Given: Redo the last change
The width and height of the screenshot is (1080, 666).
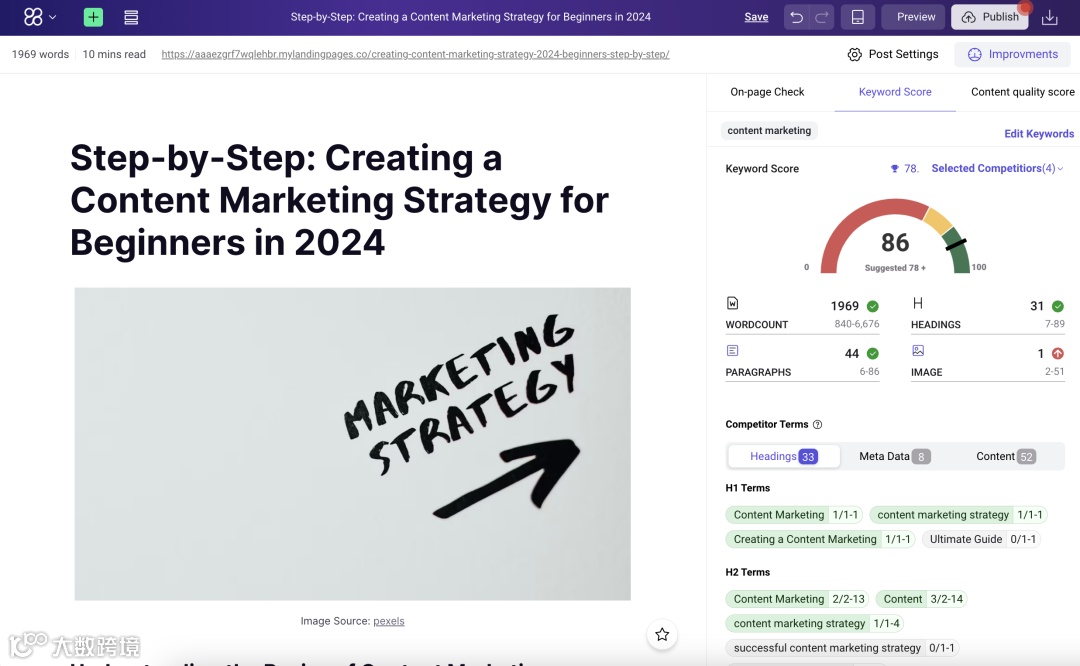Looking at the screenshot, I should (821, 17).
